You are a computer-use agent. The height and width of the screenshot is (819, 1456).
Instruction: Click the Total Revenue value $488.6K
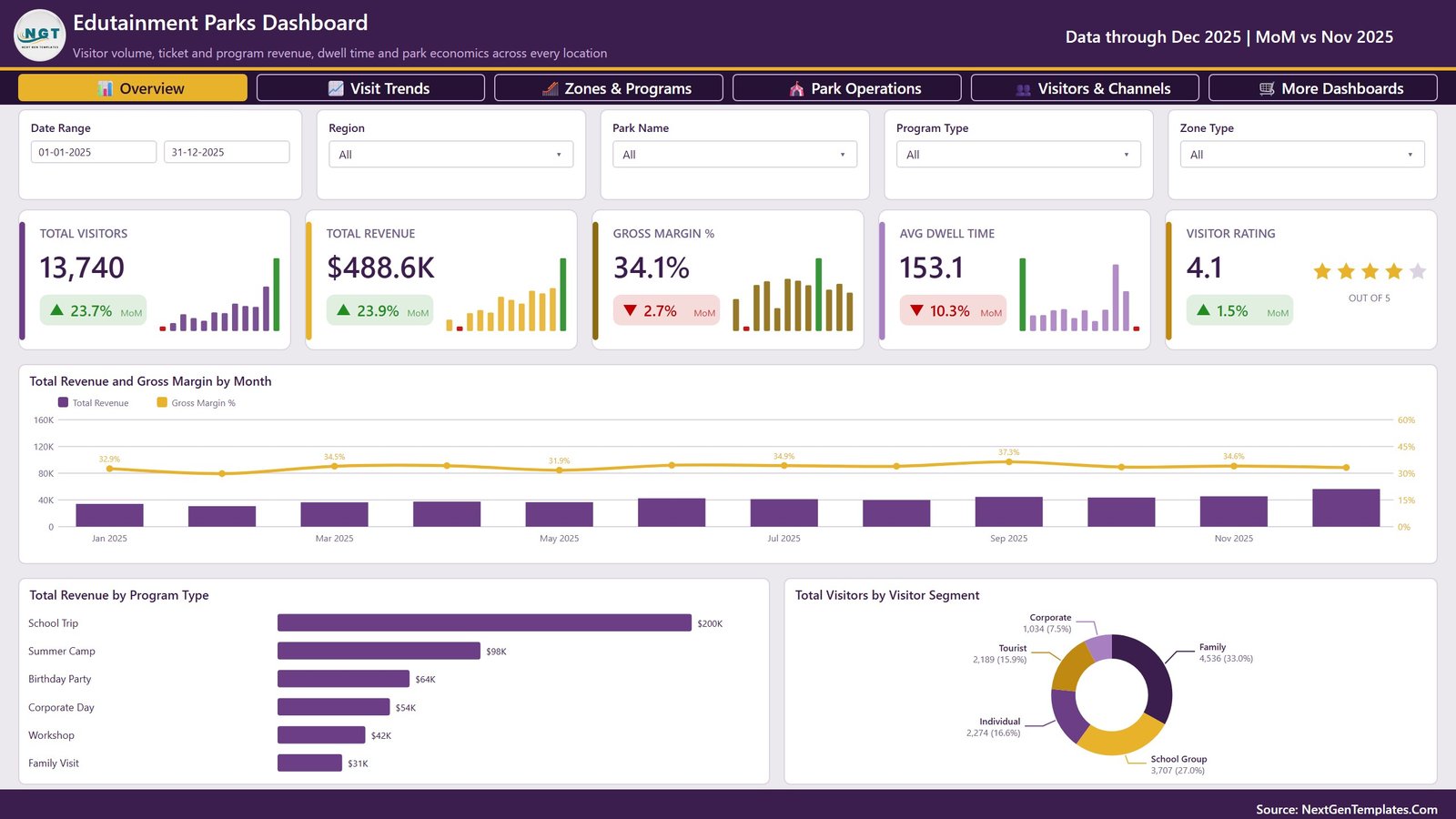click(380, 268)
